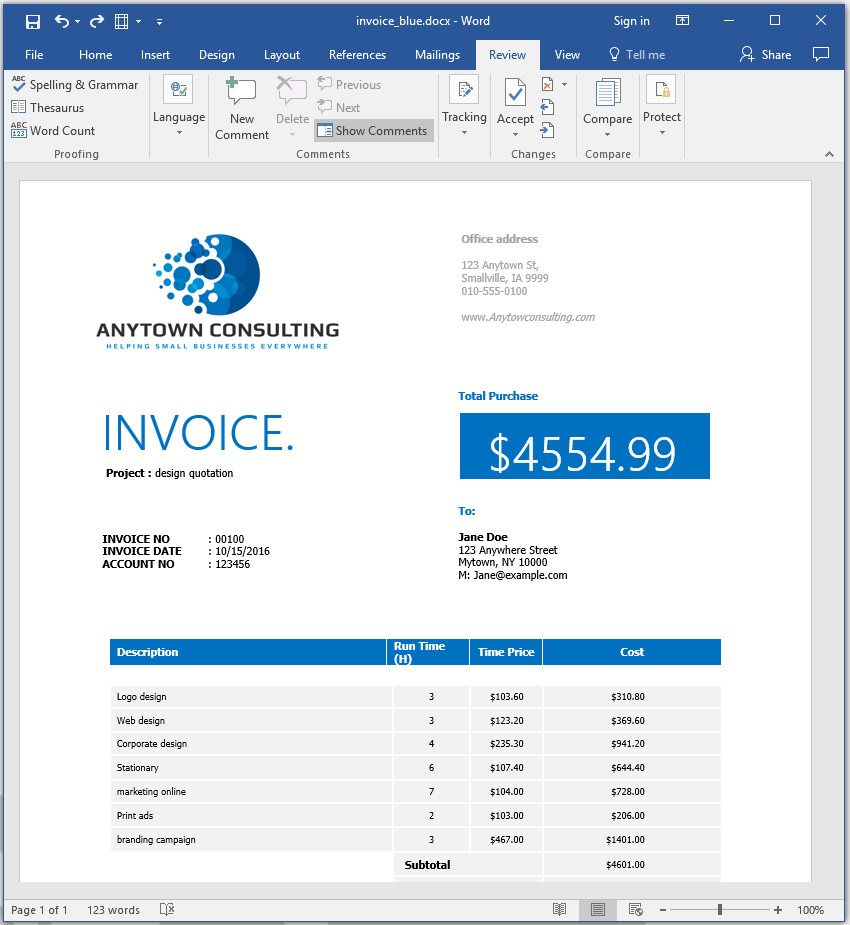Switch to the Mailings tab
The height and width of the screenshot is (925, 850).
point(437,55)
